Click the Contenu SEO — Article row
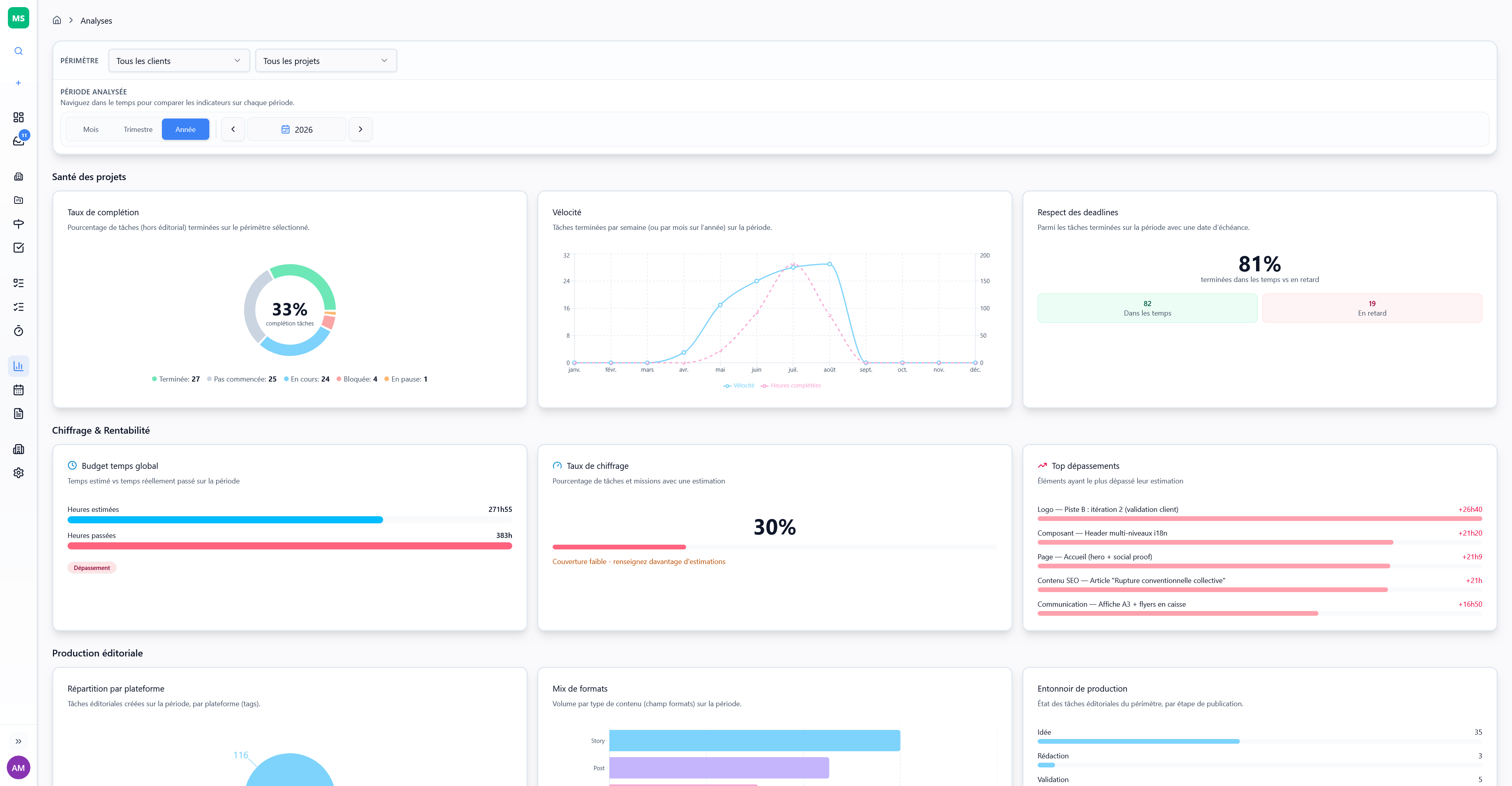This screenshot has height=786, width=1512. click(1259, 584)
